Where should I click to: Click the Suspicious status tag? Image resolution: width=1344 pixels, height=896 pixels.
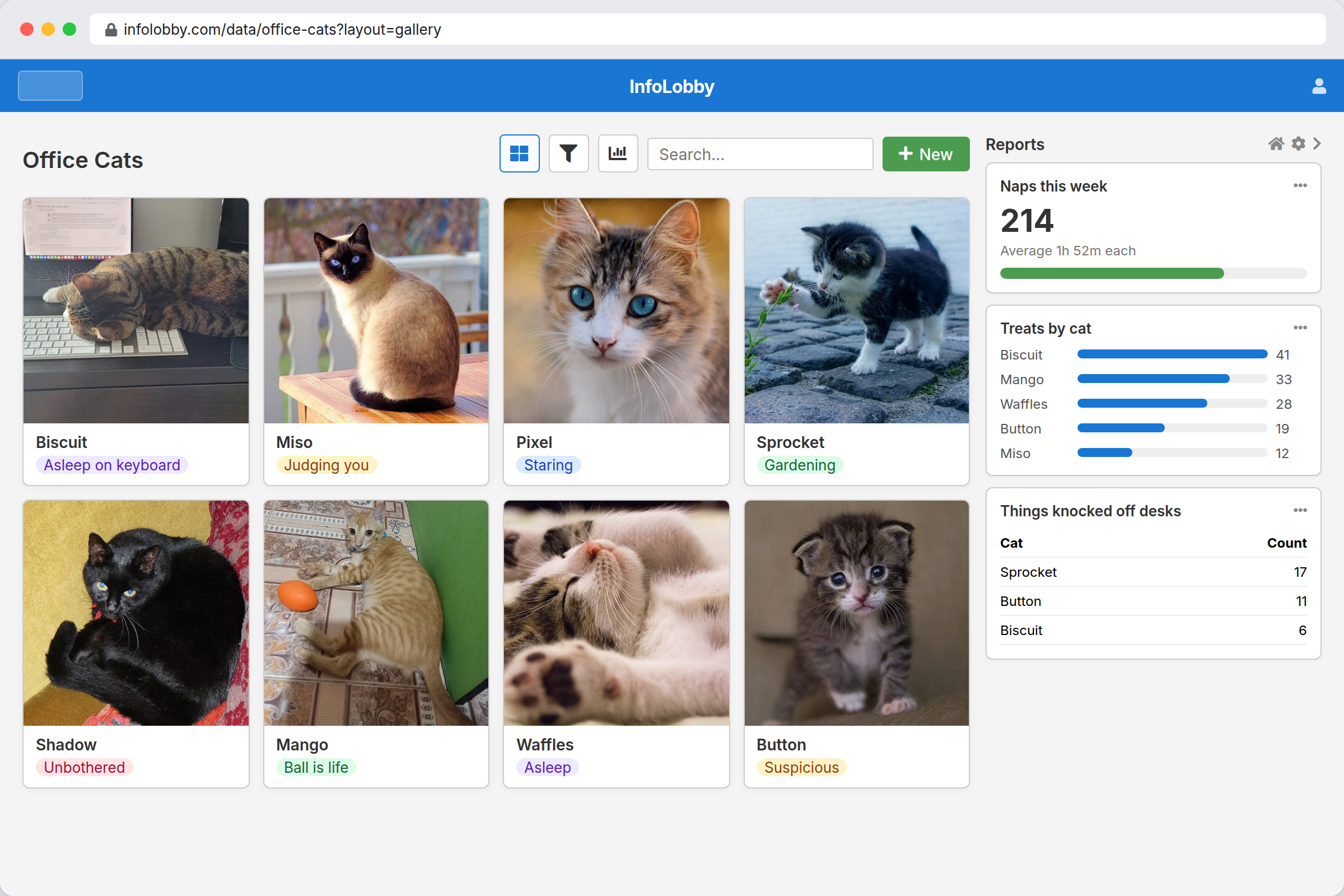click(x=802, y=767)
